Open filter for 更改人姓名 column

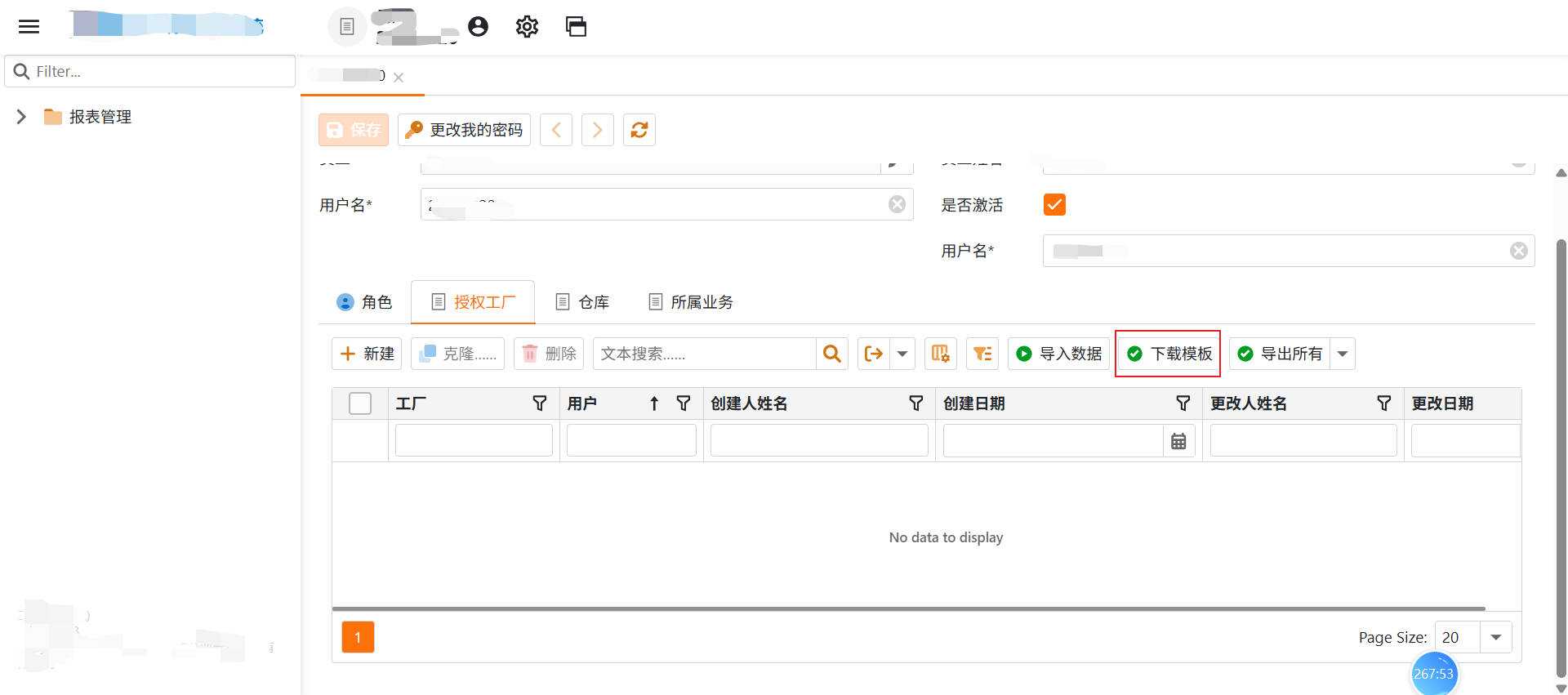(x=1384, y=403)
